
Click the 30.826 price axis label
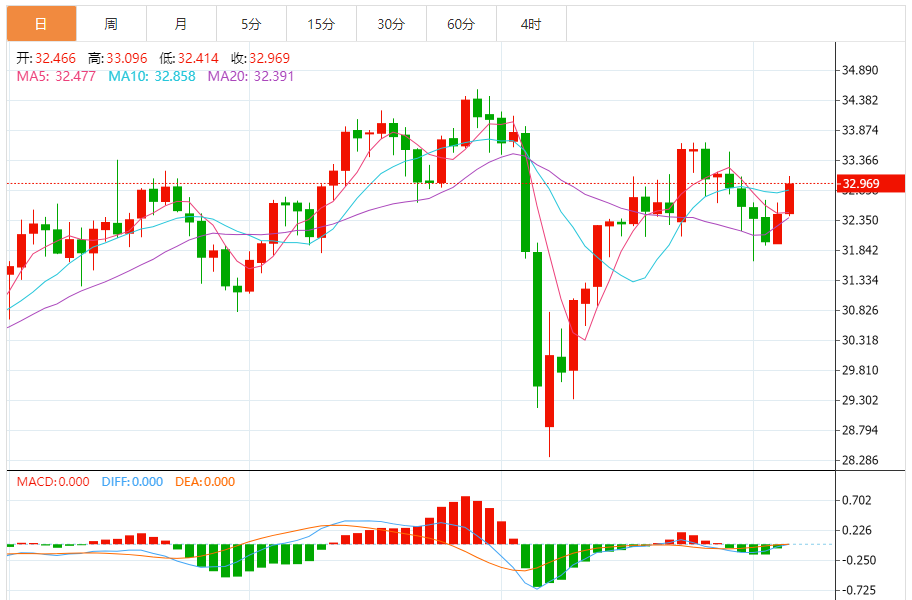860,310
